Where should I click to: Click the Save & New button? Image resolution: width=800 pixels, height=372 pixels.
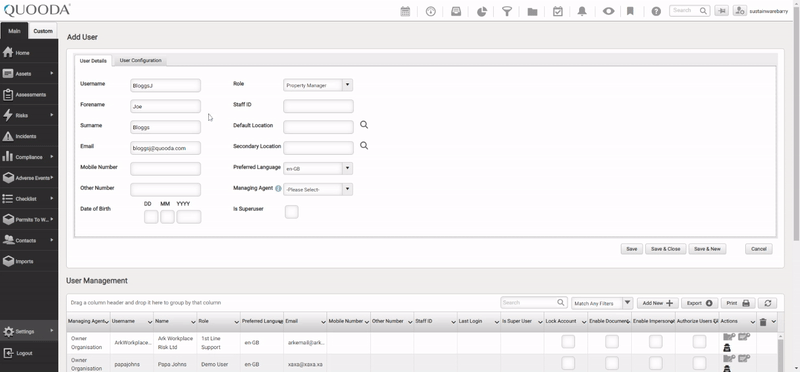coord(707,249)
